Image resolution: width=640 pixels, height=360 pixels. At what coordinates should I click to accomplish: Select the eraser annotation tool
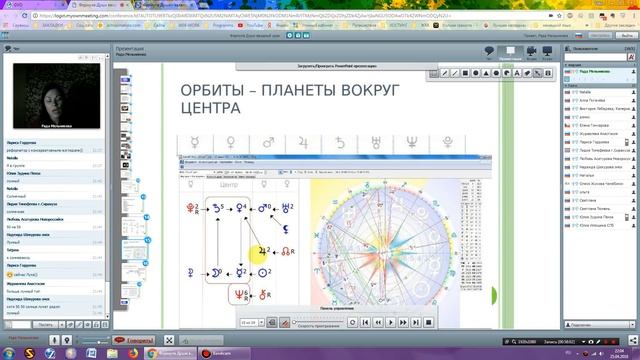click(527, 73)
